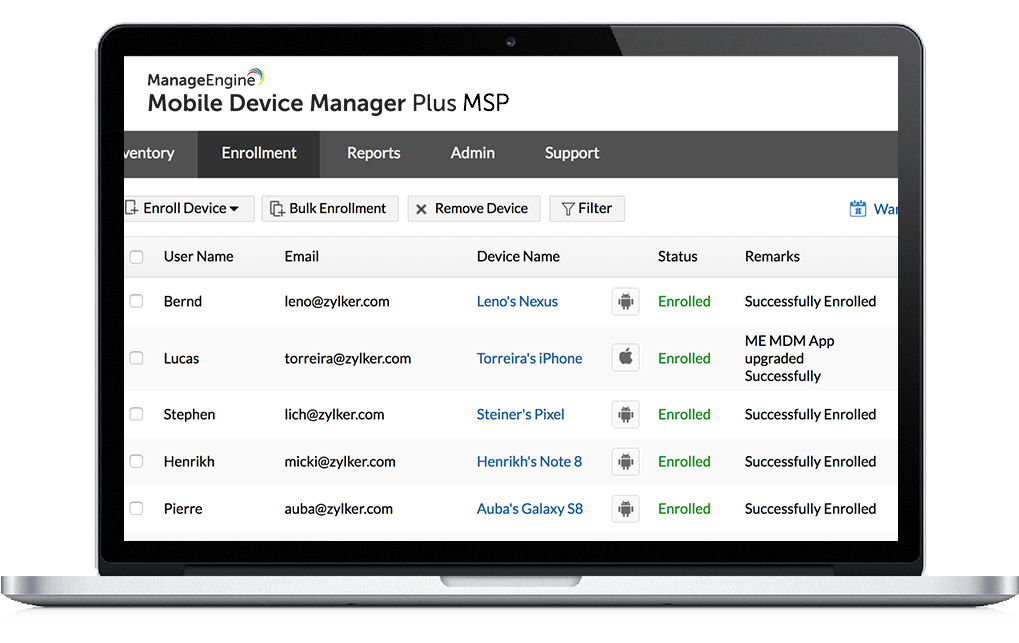Click the Android icon for Auba's Galaxy S8

point(625,508)
